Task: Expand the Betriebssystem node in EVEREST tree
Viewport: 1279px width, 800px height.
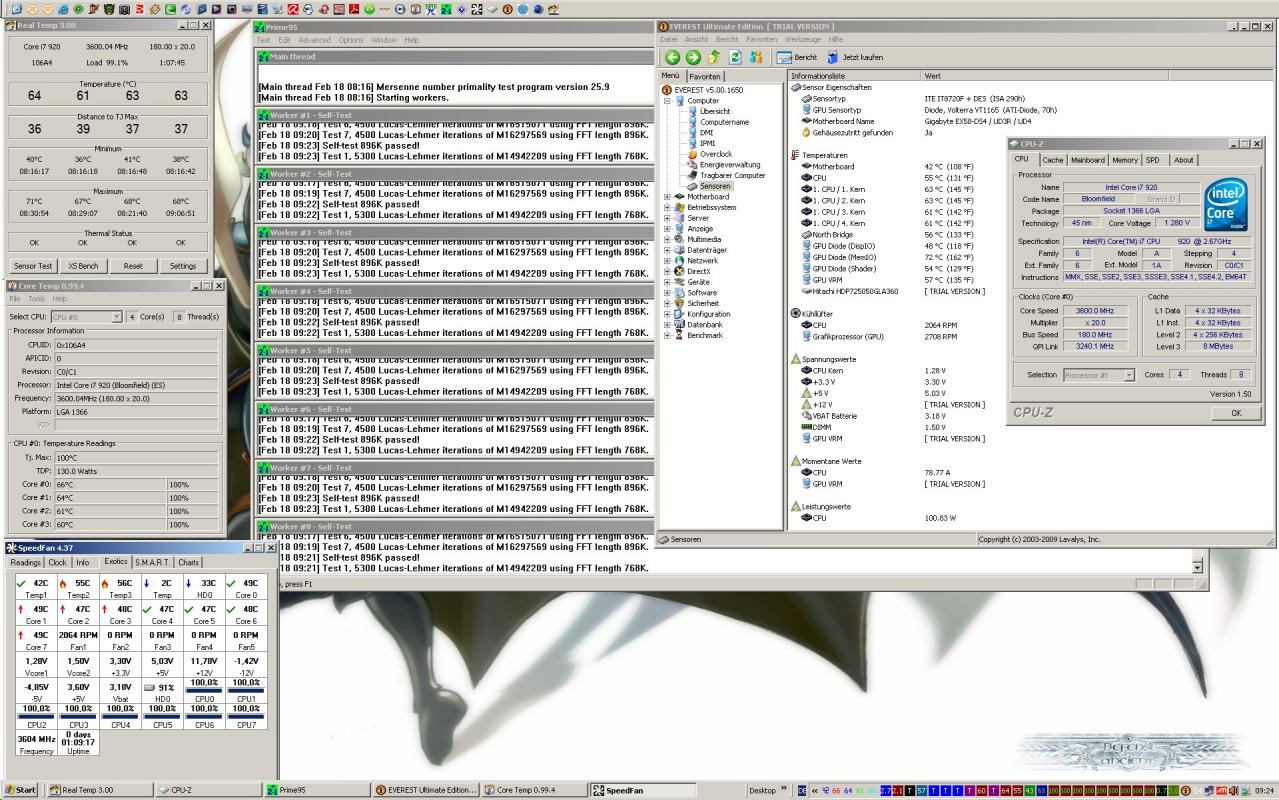Action: (667, 207)
